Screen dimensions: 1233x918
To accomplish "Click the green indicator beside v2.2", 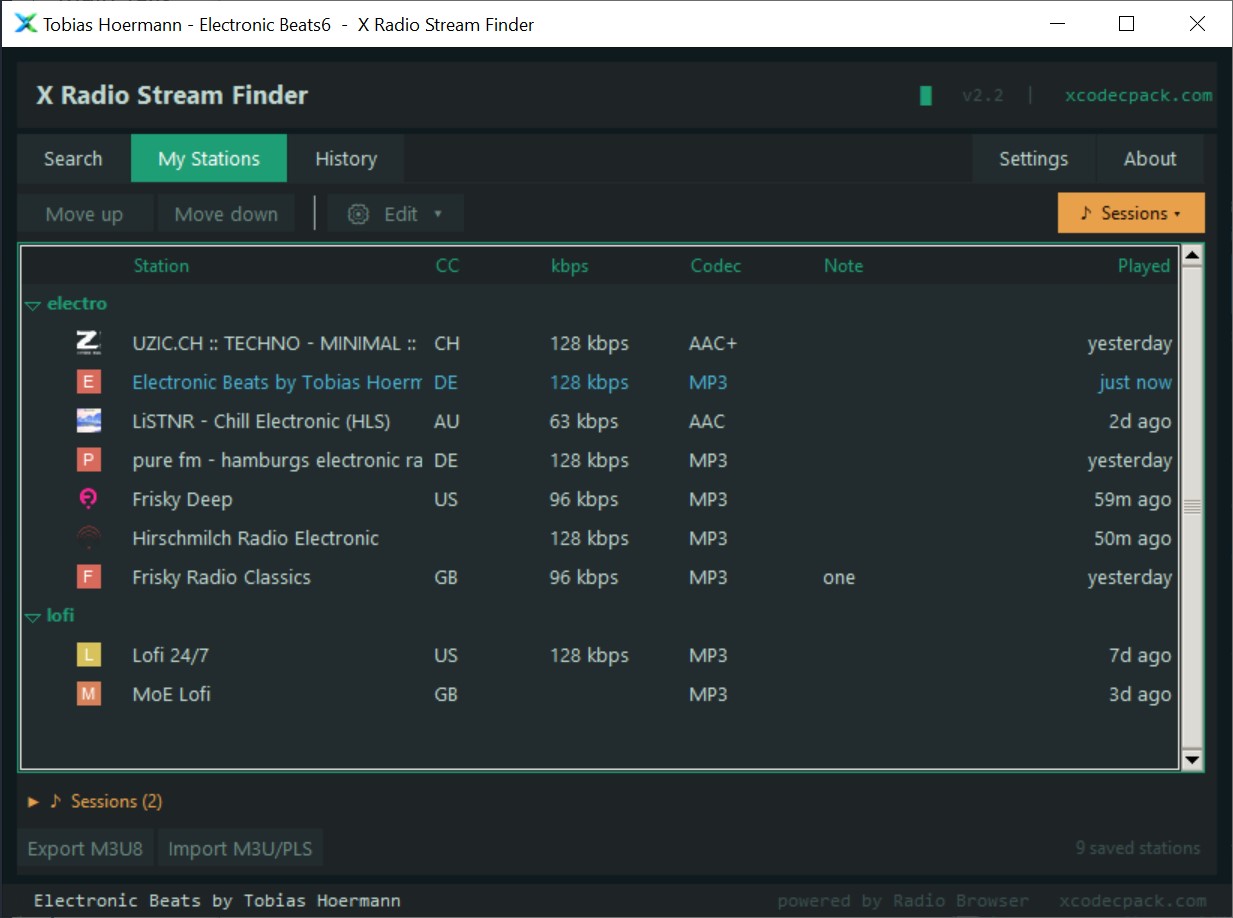I will pyautogui.click(x=926, y=96).
